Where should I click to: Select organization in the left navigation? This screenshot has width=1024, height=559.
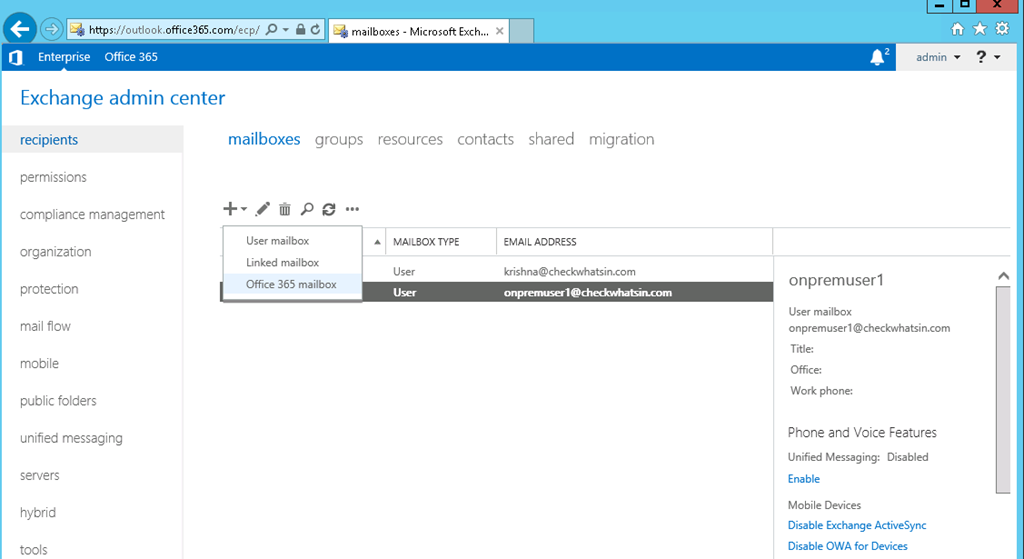tap(56, 251)
